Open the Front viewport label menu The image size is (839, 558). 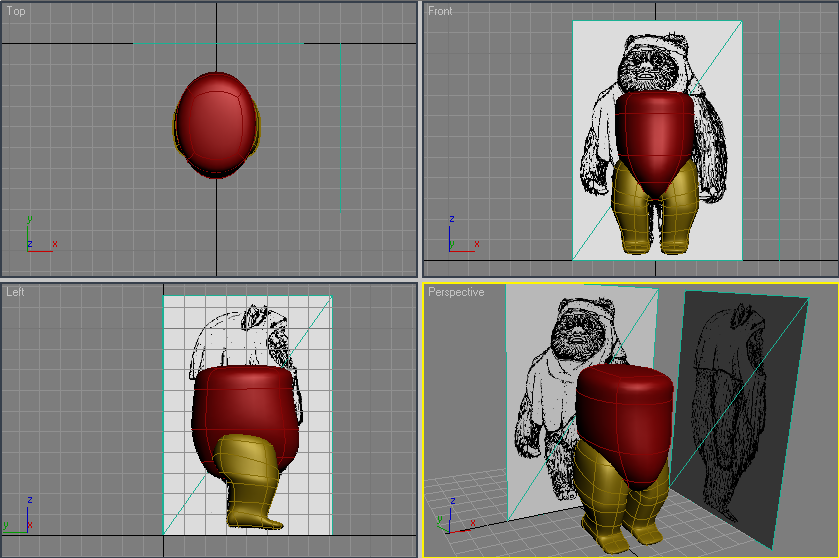(440, 11)
